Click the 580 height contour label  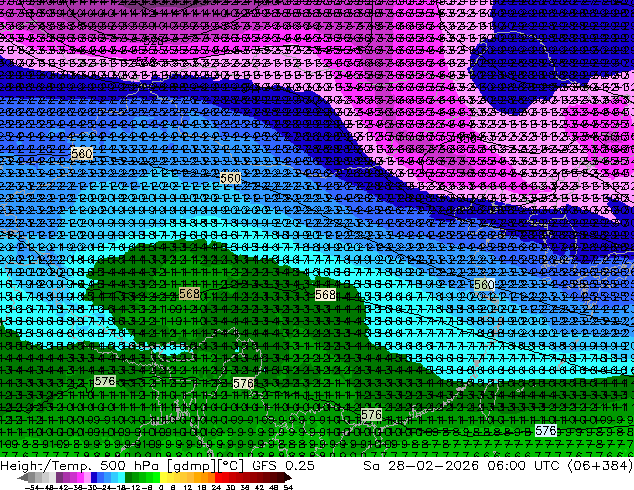tap(82, 154)
